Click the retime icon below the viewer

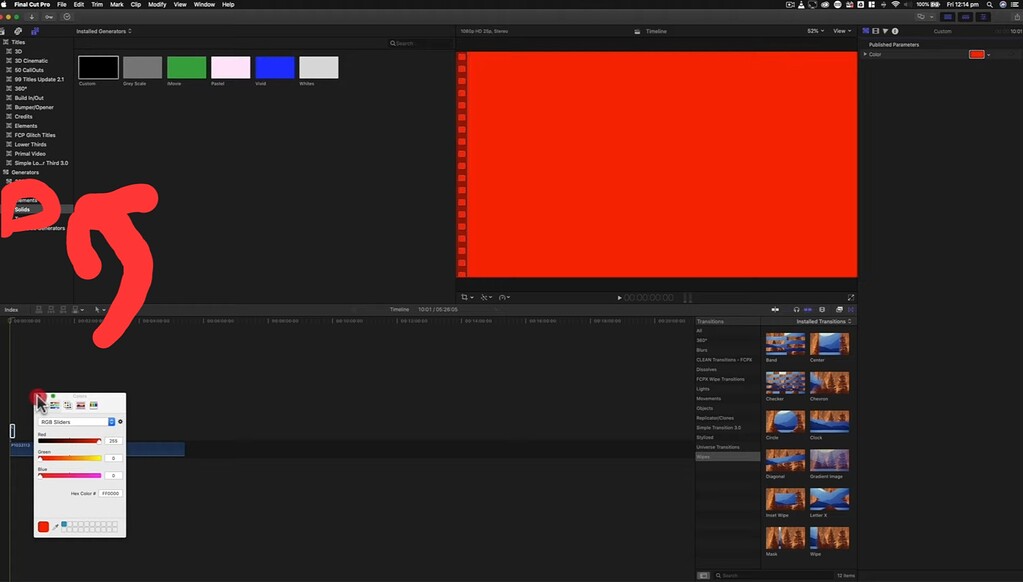point(502,297)
